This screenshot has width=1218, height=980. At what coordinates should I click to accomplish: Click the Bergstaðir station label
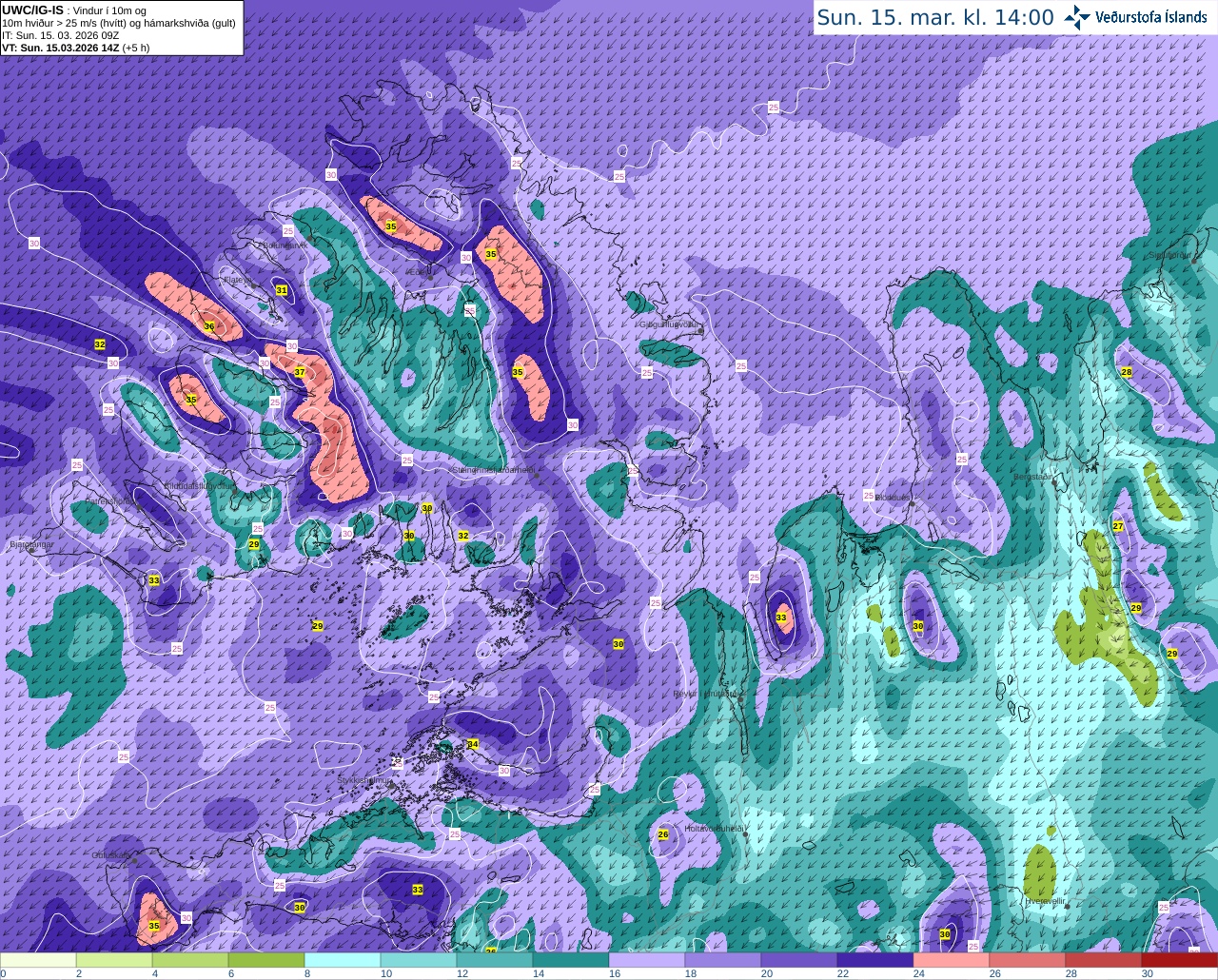pos(1034,477)
